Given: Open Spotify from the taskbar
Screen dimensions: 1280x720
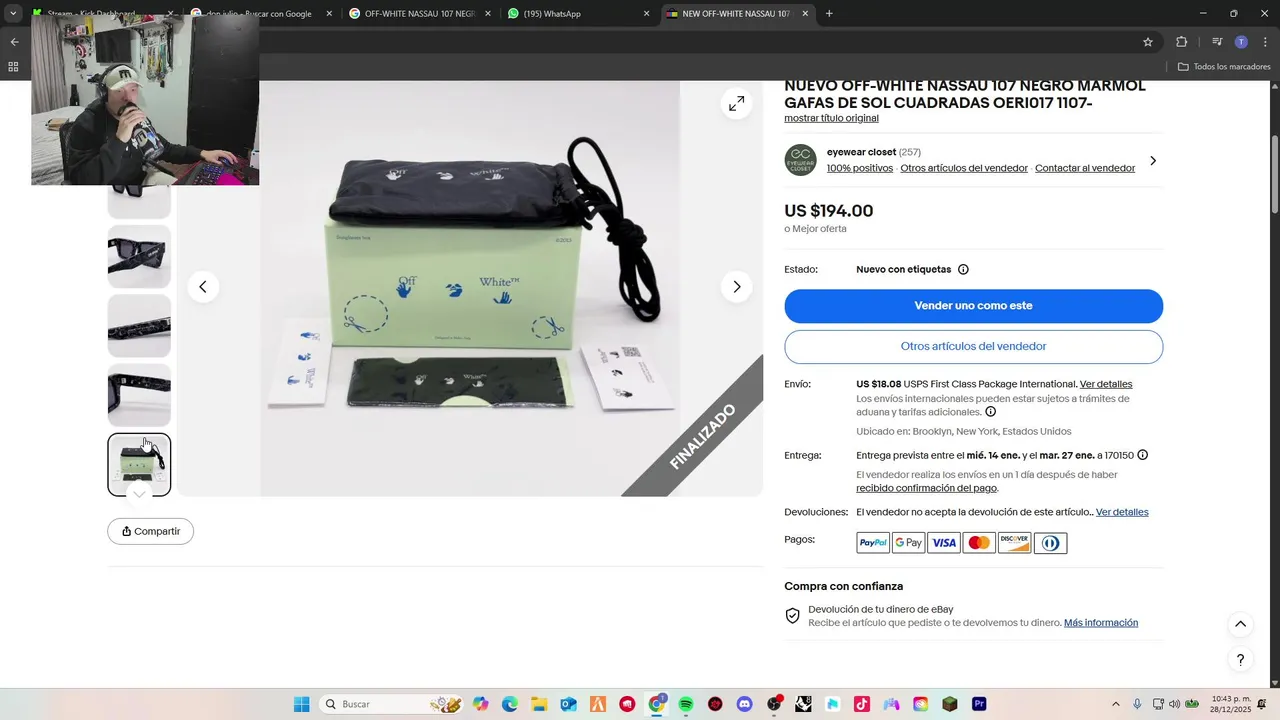Looking at the screenshot, I should [x=686, y=704].
